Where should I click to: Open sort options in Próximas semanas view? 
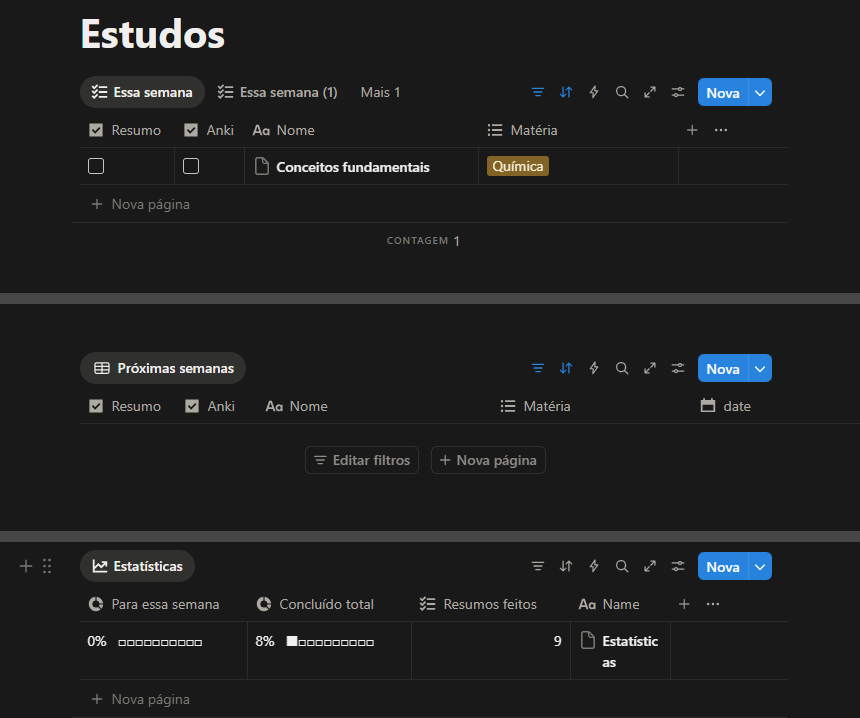566,368
